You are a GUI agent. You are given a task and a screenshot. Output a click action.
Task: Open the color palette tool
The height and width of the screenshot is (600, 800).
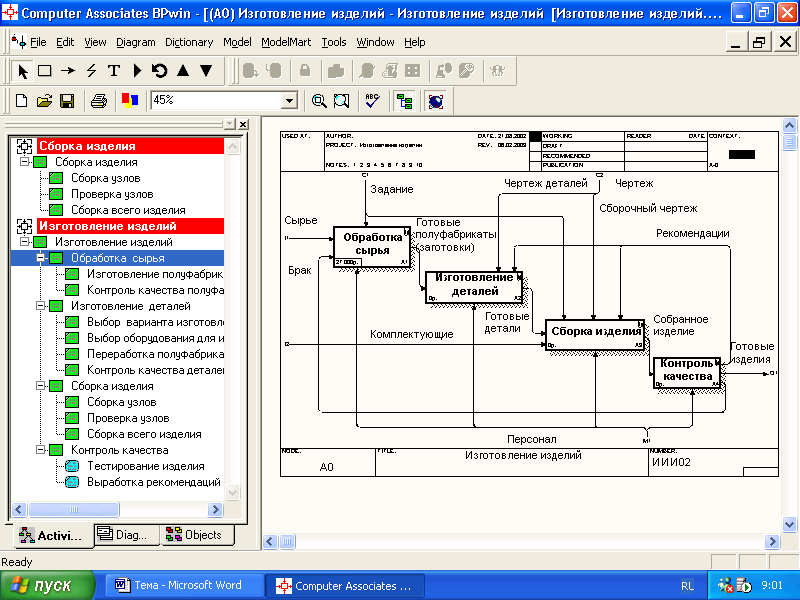130,101
